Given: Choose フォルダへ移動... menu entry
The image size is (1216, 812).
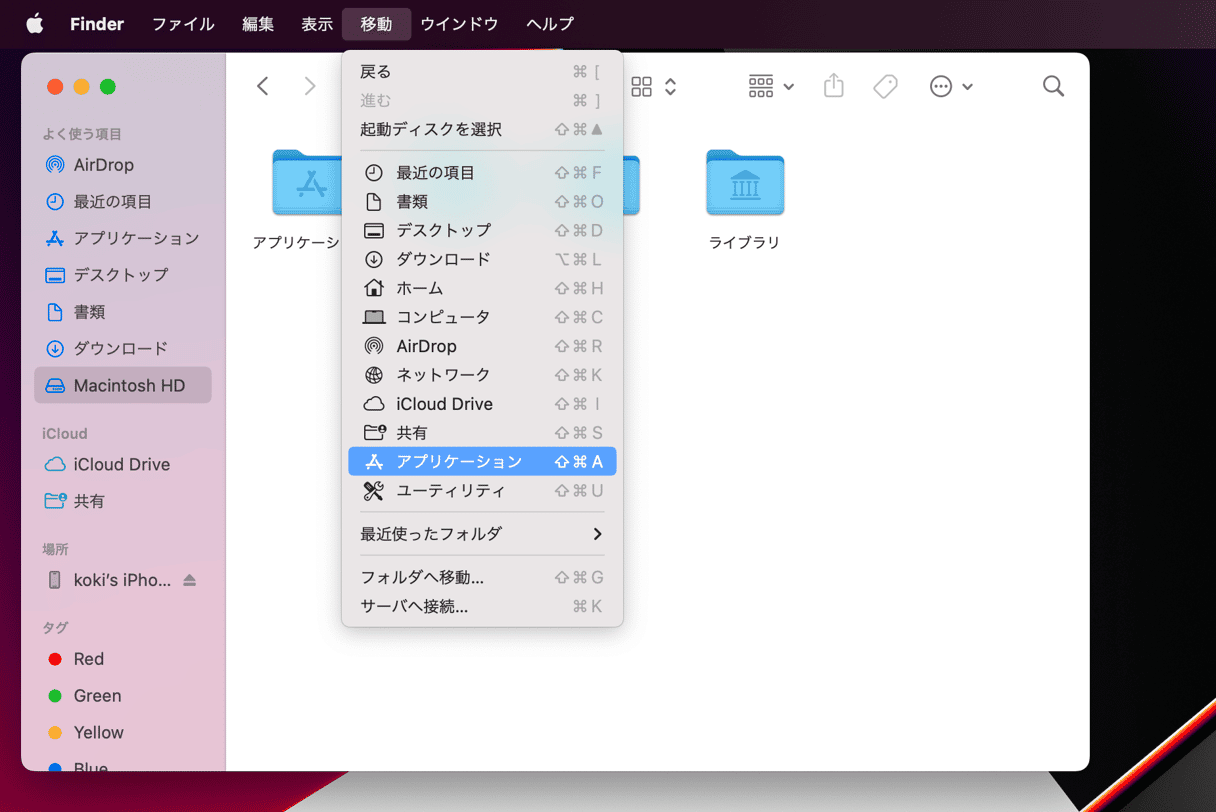Looking at the screenshot, I should click(x=482, y=577).
